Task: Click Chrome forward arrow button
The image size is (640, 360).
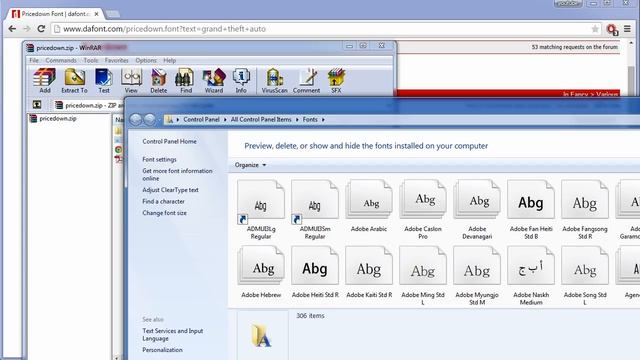Action: (x=27, y=29)
